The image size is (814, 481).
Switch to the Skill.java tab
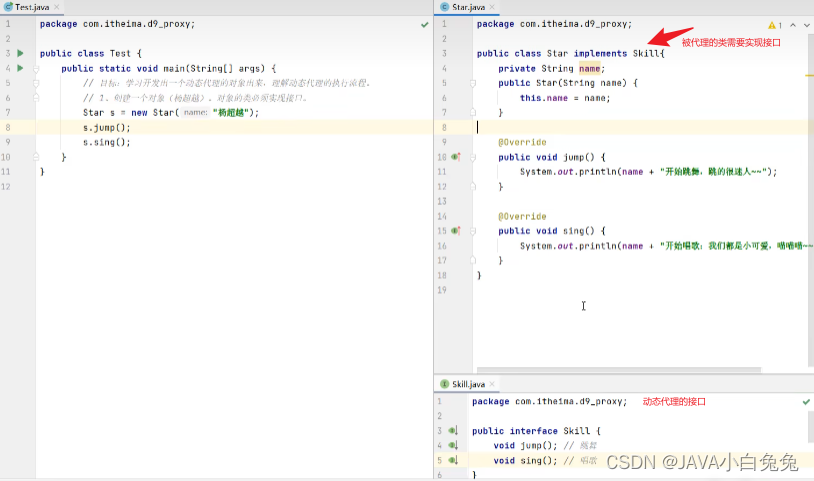pos(468,384)
